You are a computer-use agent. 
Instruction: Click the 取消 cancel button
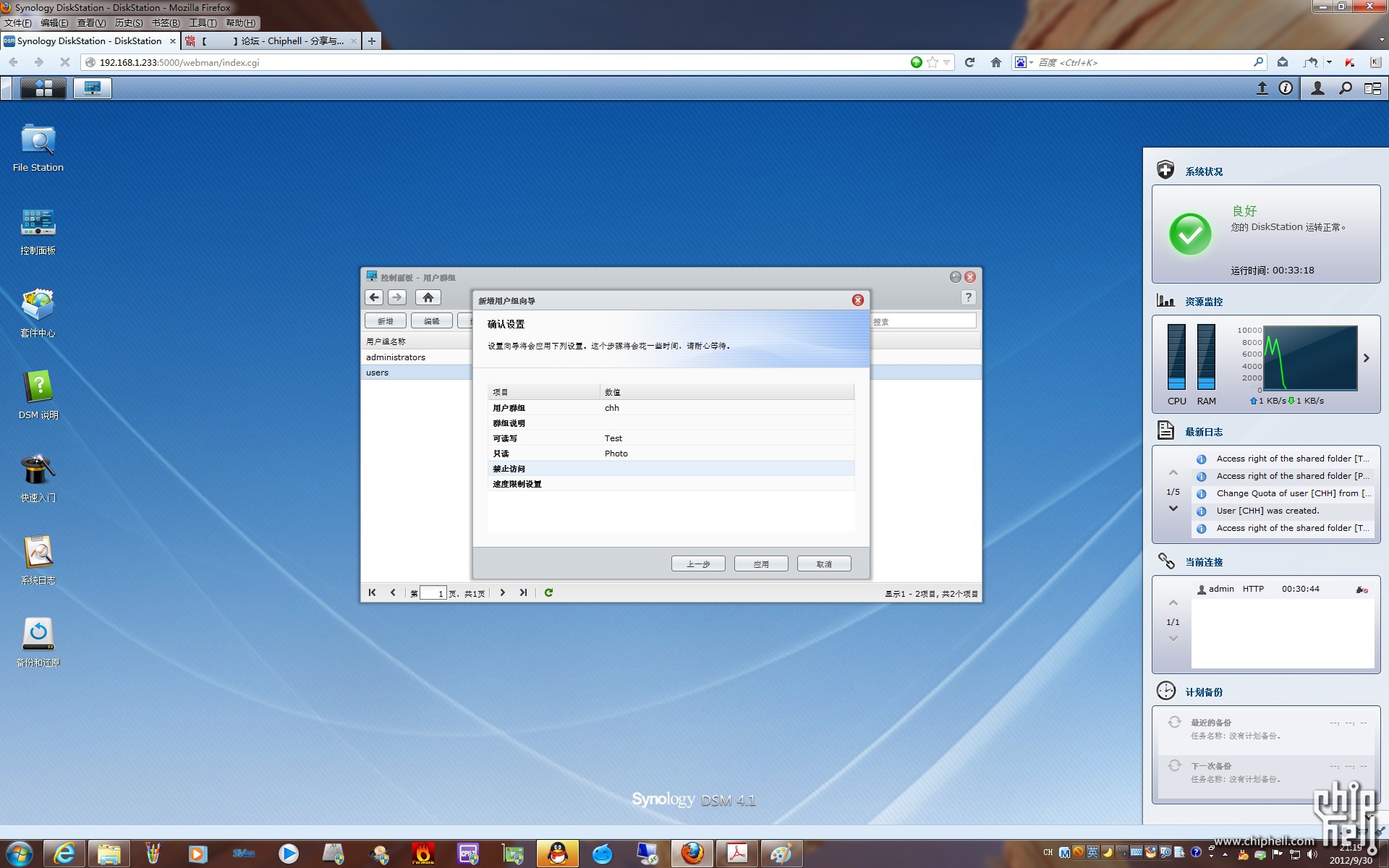(824, 563)
